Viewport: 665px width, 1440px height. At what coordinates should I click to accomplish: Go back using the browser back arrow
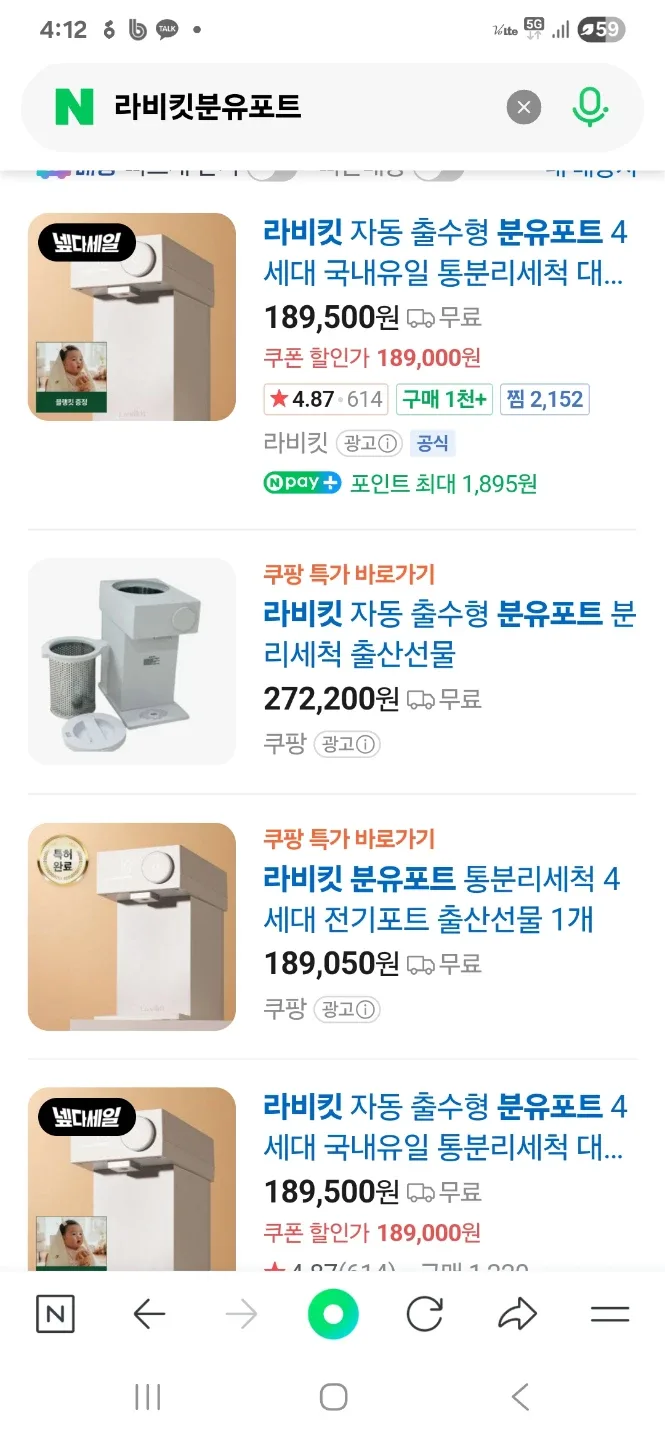coord(149,1314)
